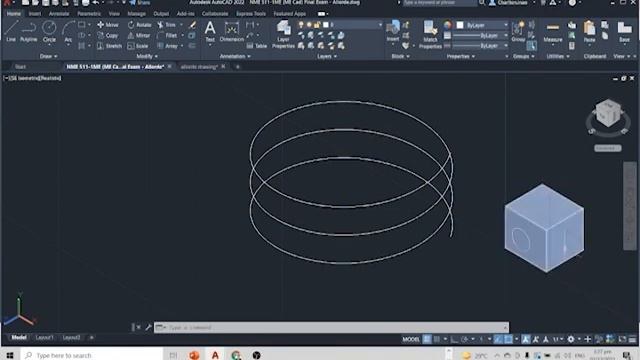Select the Dimension tool
This screenshot has height=360, width=640.
point(231,31)
